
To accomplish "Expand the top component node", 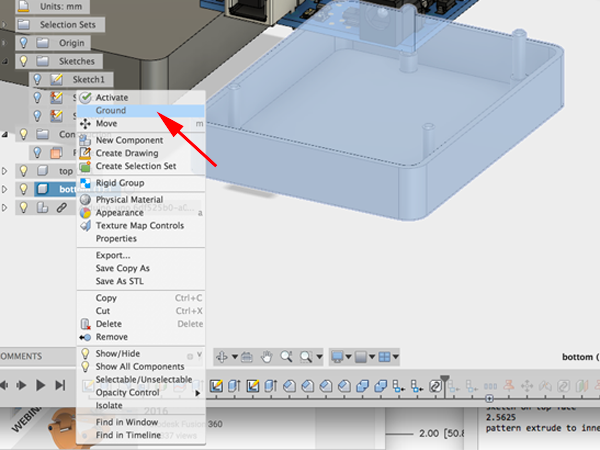I will [x=5, y=171].
